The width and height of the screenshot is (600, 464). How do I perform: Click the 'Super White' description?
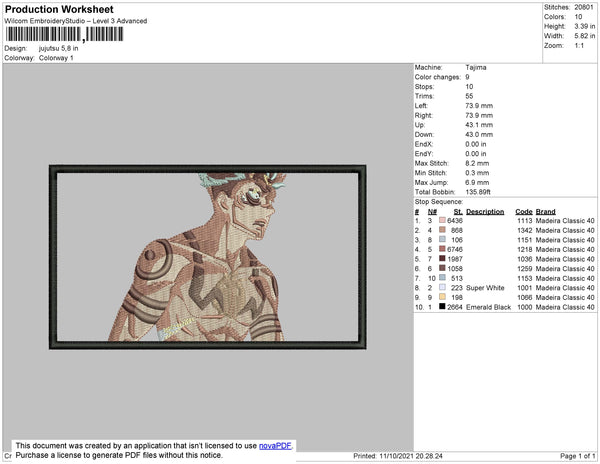(x=485, y=288)
